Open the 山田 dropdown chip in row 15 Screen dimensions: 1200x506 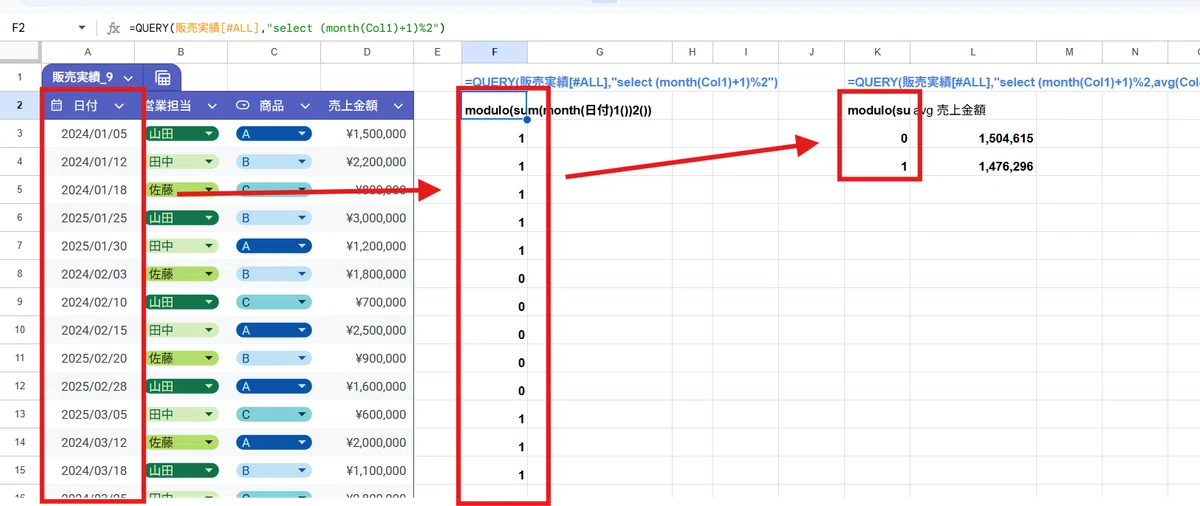click(x=182, y=469)
